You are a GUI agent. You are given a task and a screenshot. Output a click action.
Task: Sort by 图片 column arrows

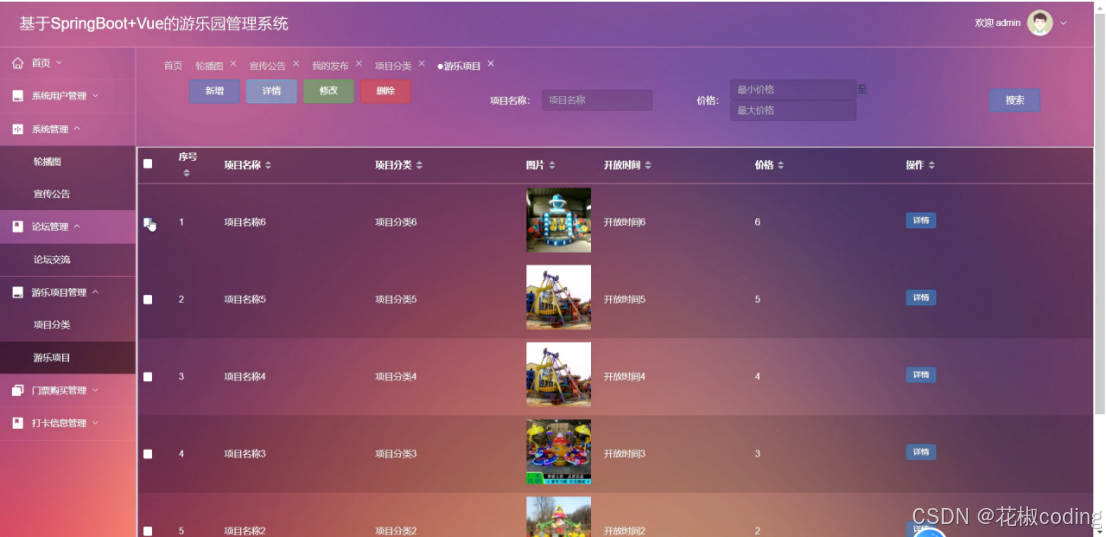[x=552, y=165]
